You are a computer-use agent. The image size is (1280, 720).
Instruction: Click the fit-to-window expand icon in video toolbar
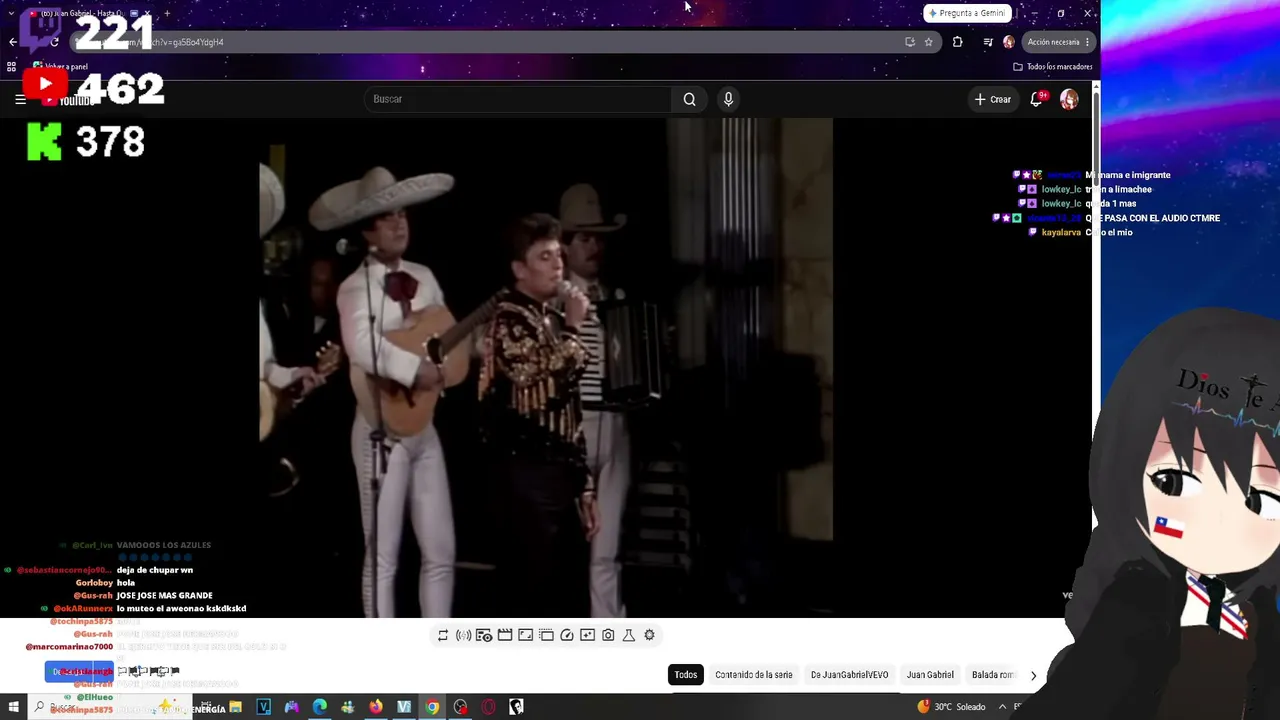pos(526,635)
